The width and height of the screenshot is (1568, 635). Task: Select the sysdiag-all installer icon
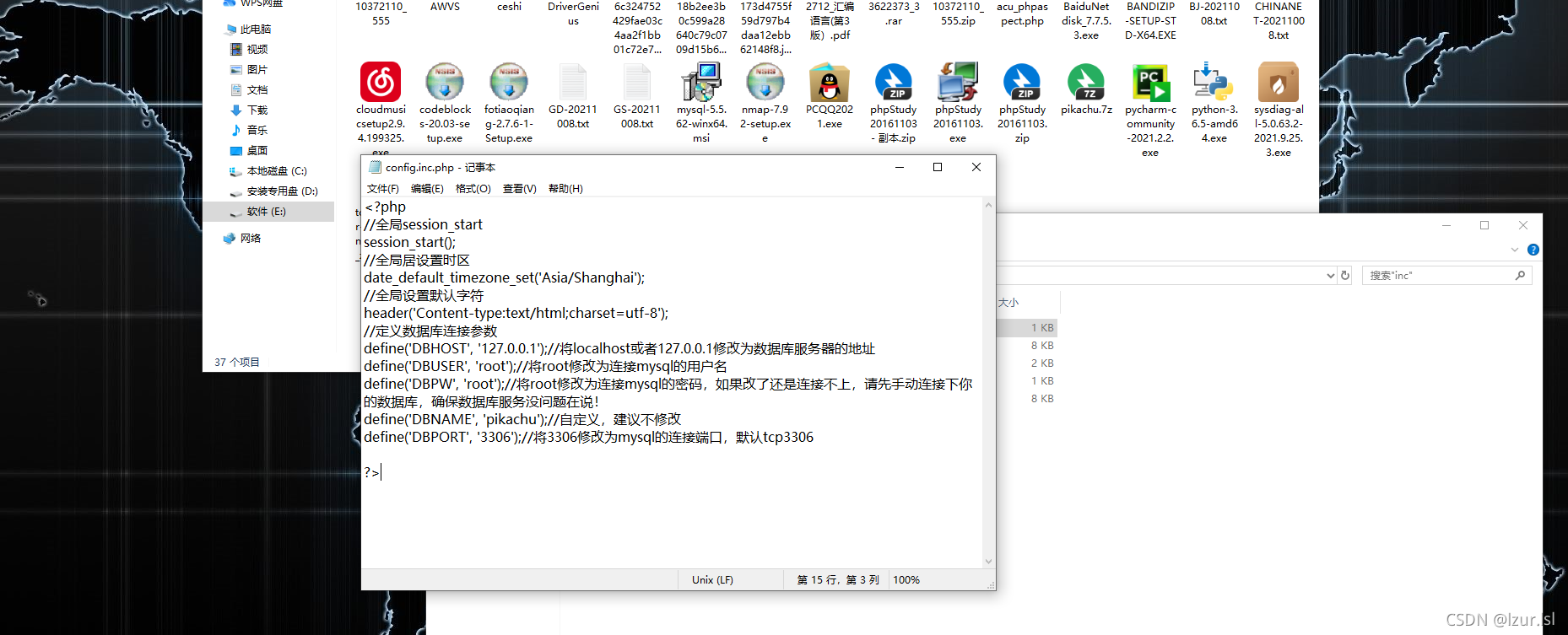1279,83
